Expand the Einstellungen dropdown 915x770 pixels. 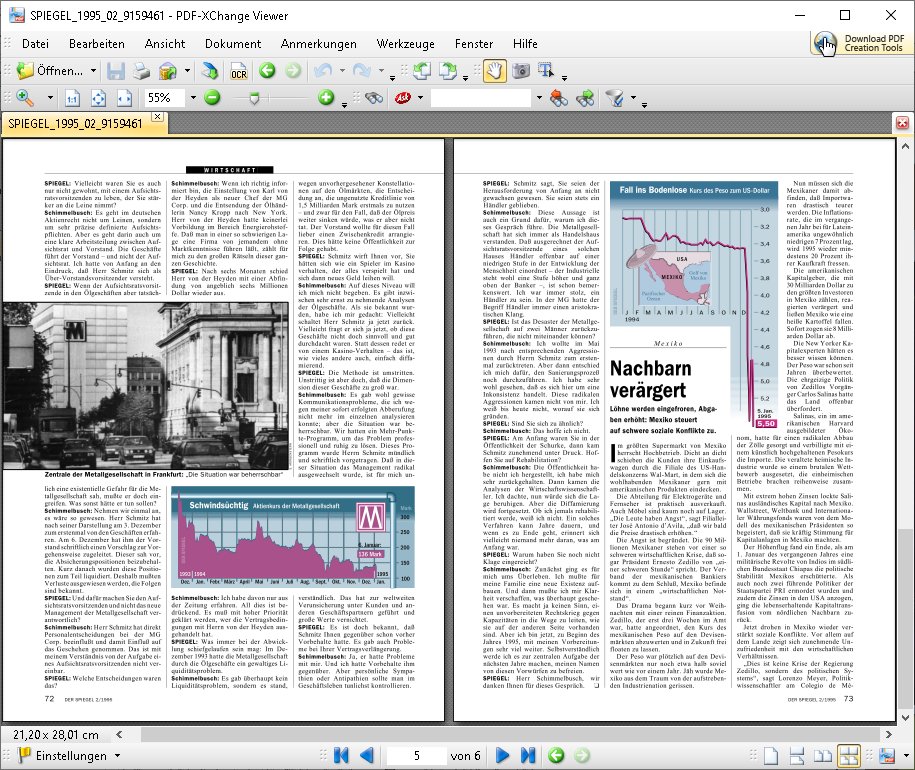coord(116,756)
